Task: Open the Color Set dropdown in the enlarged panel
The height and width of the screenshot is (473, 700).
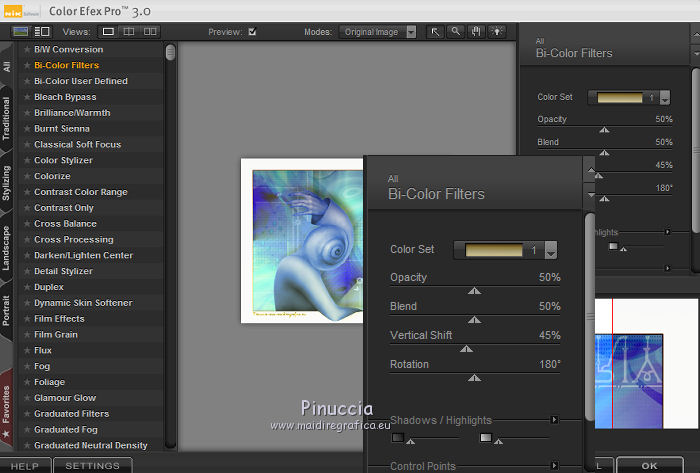Action: [x=550, y=251]
